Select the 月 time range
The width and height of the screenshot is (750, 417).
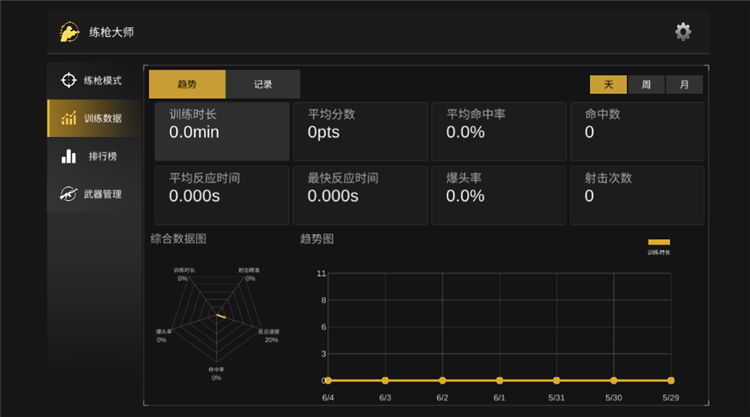click(684, 85)
